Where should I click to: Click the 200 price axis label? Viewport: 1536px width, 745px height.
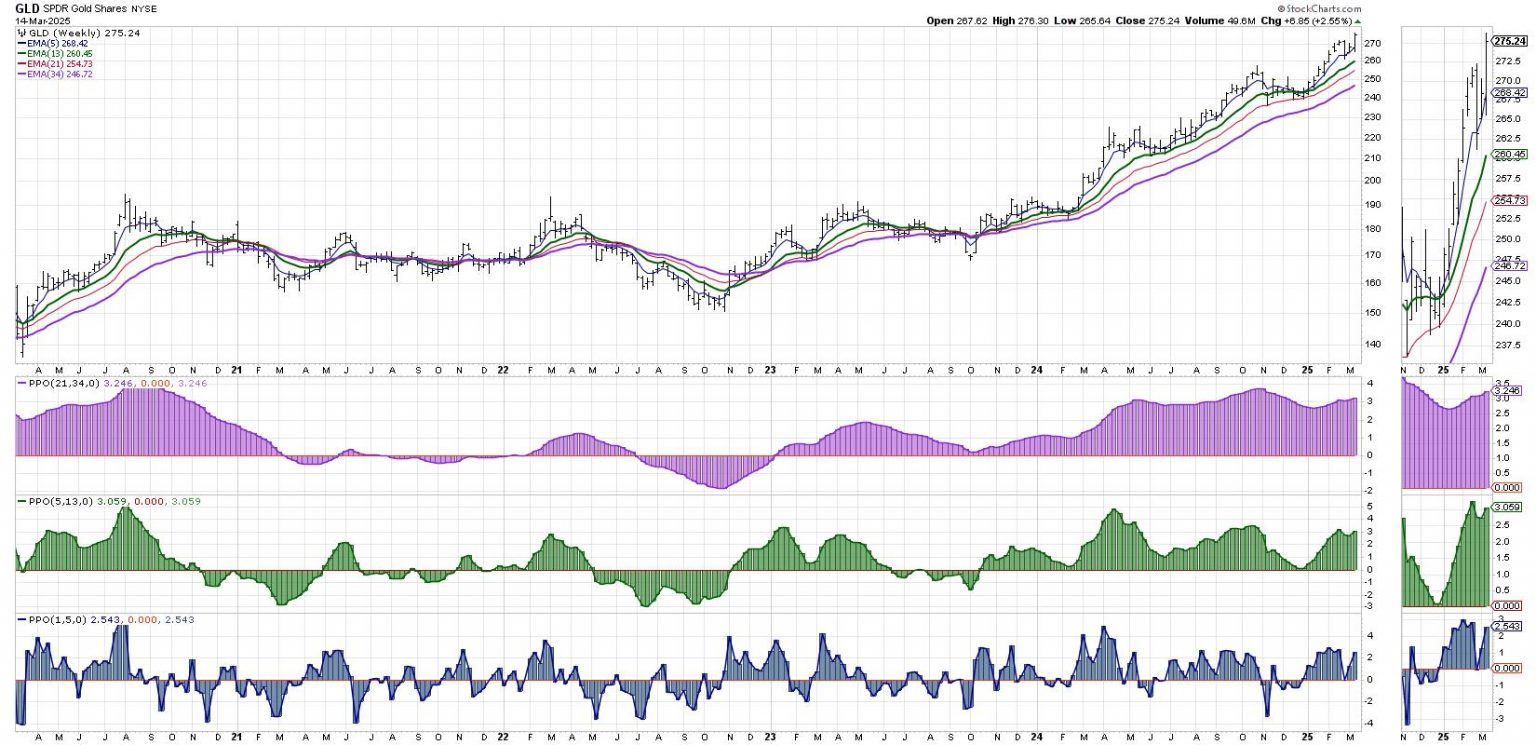pos(1371,181)
